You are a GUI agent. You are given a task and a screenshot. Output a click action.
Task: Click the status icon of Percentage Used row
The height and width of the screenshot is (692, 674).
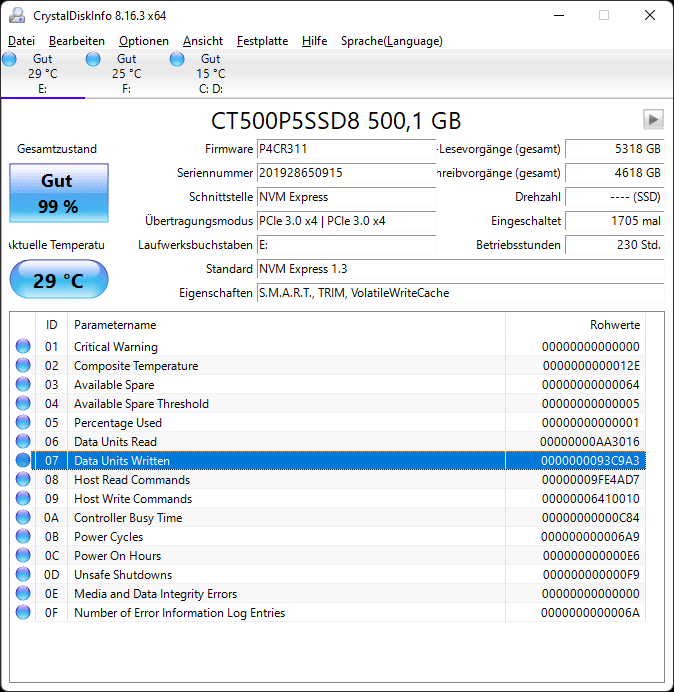[23, 422]
